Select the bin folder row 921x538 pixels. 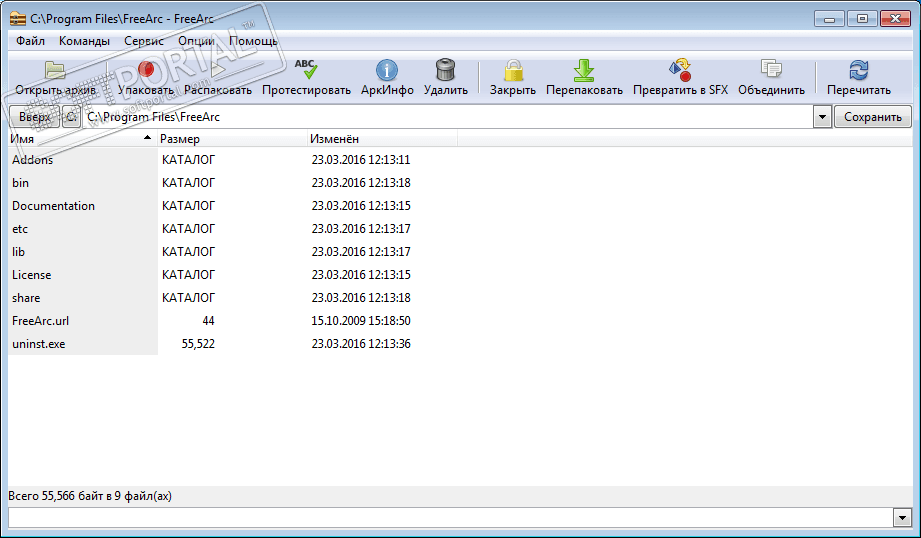[x=460, y=183]
